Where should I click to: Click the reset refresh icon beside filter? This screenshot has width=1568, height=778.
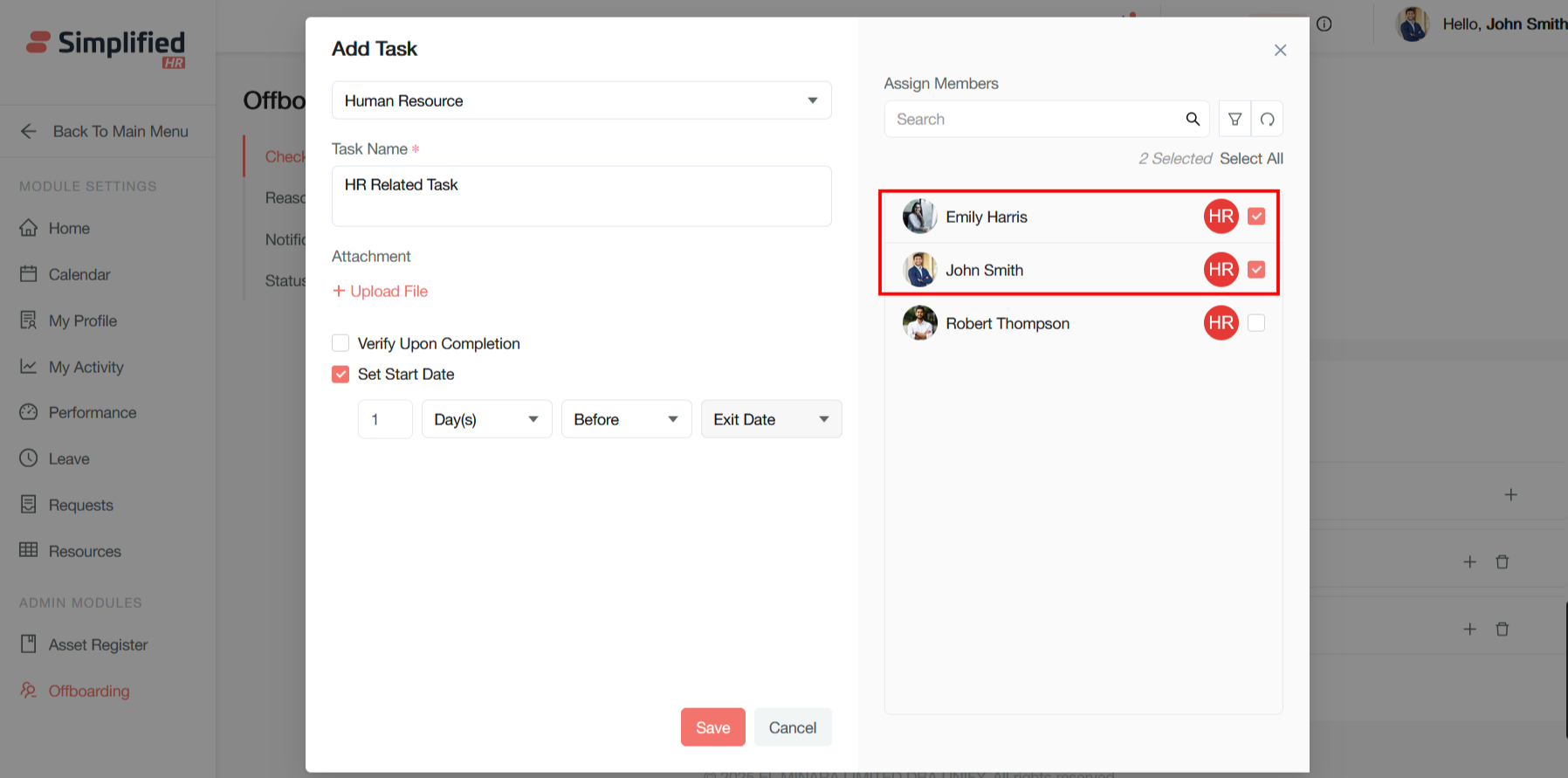[1267, 119]
